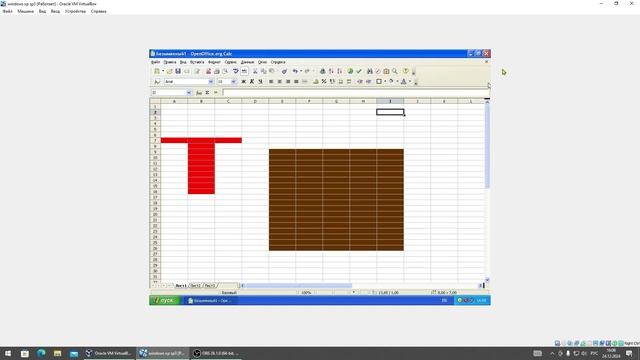
Task: Switch to the Лист2 sheet tab
Action: tap(196, 286)
